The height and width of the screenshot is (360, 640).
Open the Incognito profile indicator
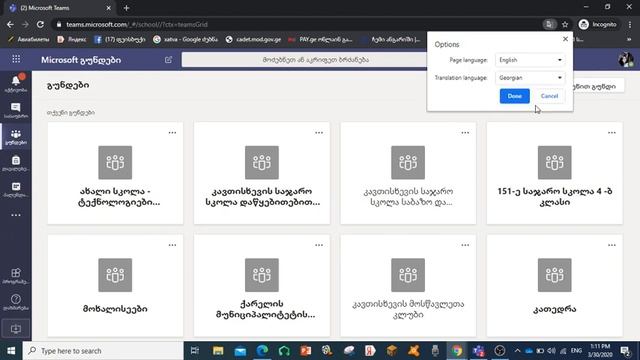598,24
